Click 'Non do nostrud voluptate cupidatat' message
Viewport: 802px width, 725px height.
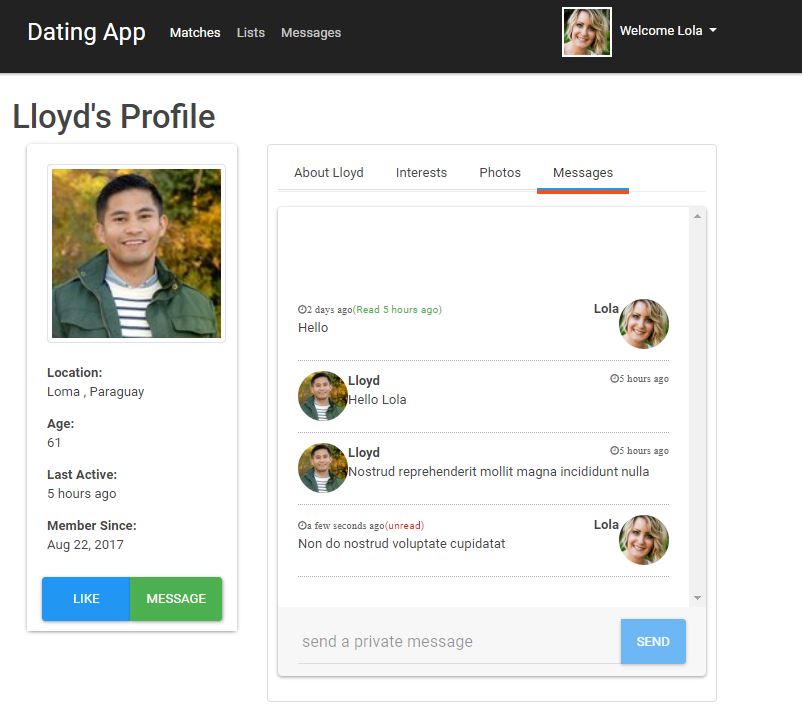(402, 543)
